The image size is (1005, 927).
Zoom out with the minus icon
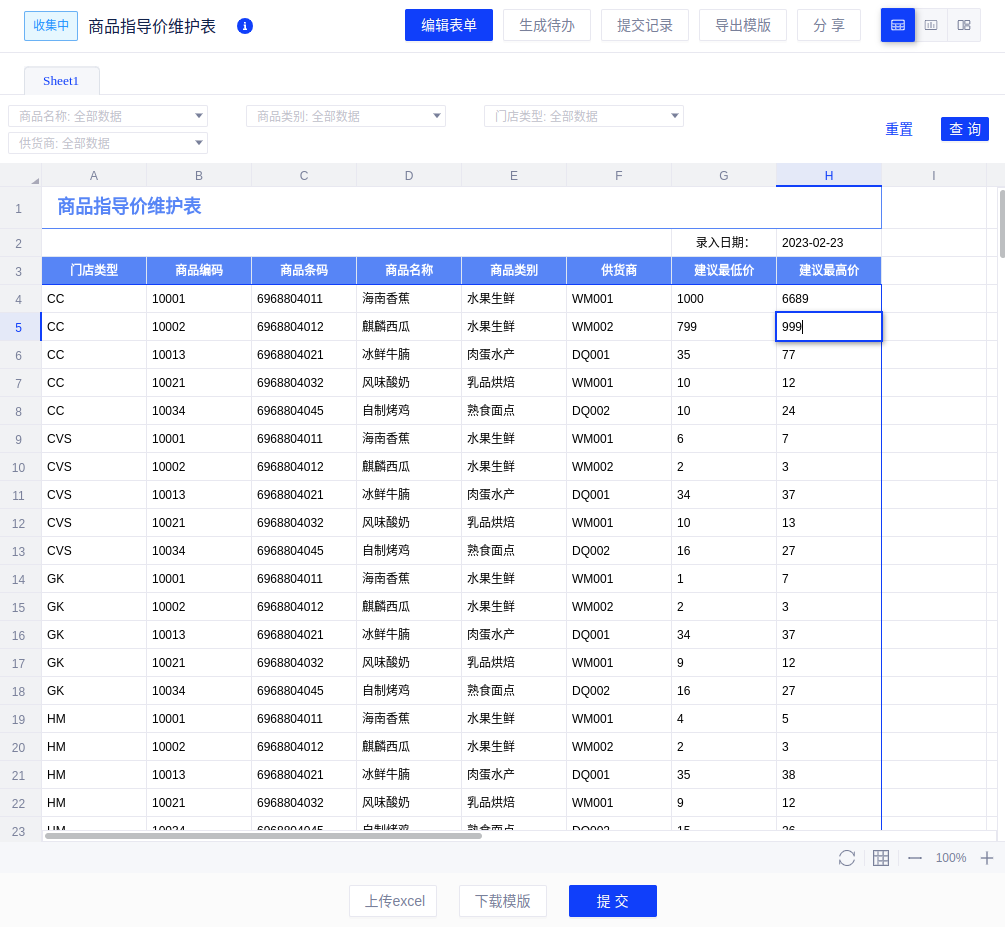(914, 858)
